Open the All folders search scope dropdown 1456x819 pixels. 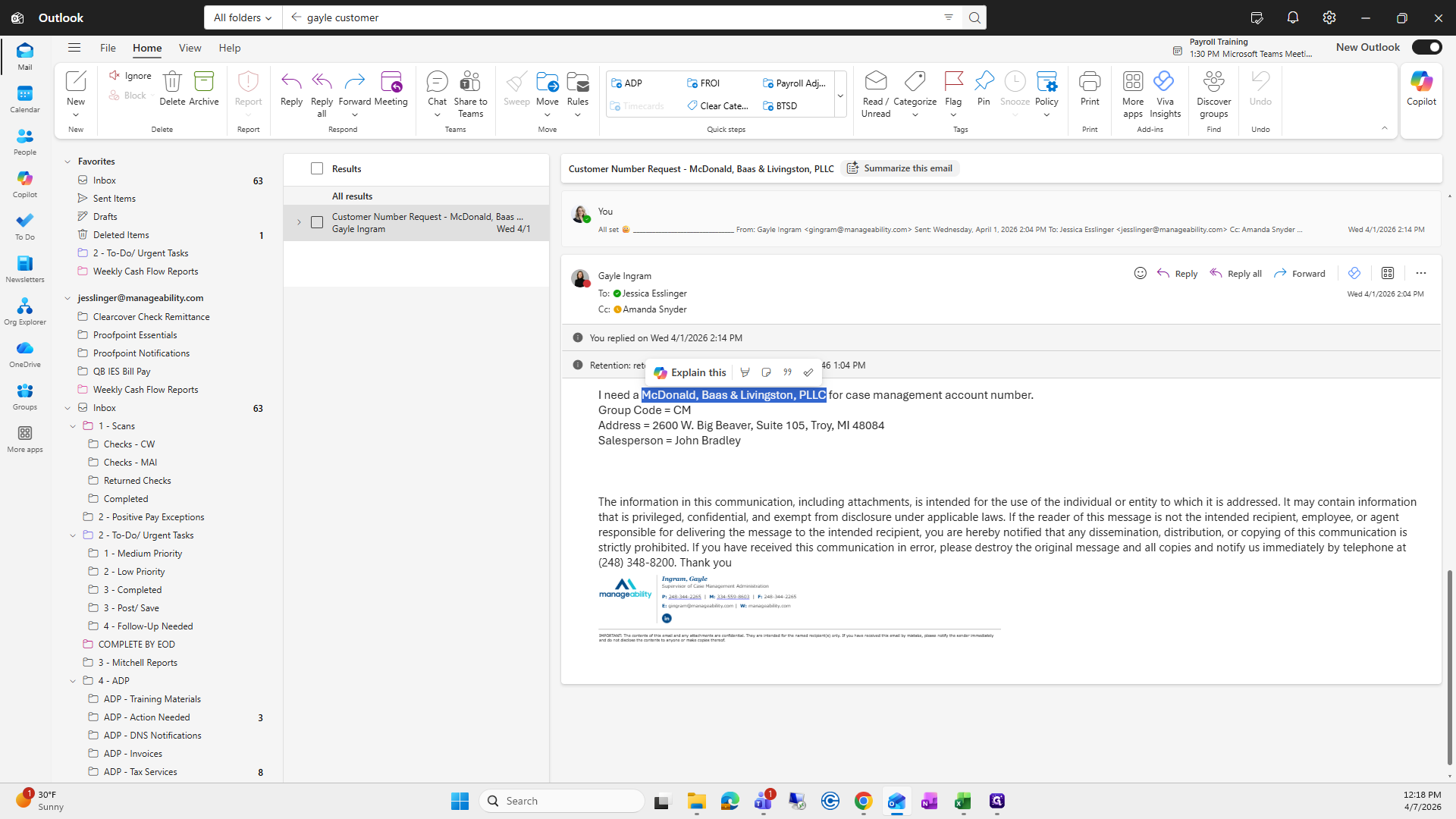coord(243,17)
